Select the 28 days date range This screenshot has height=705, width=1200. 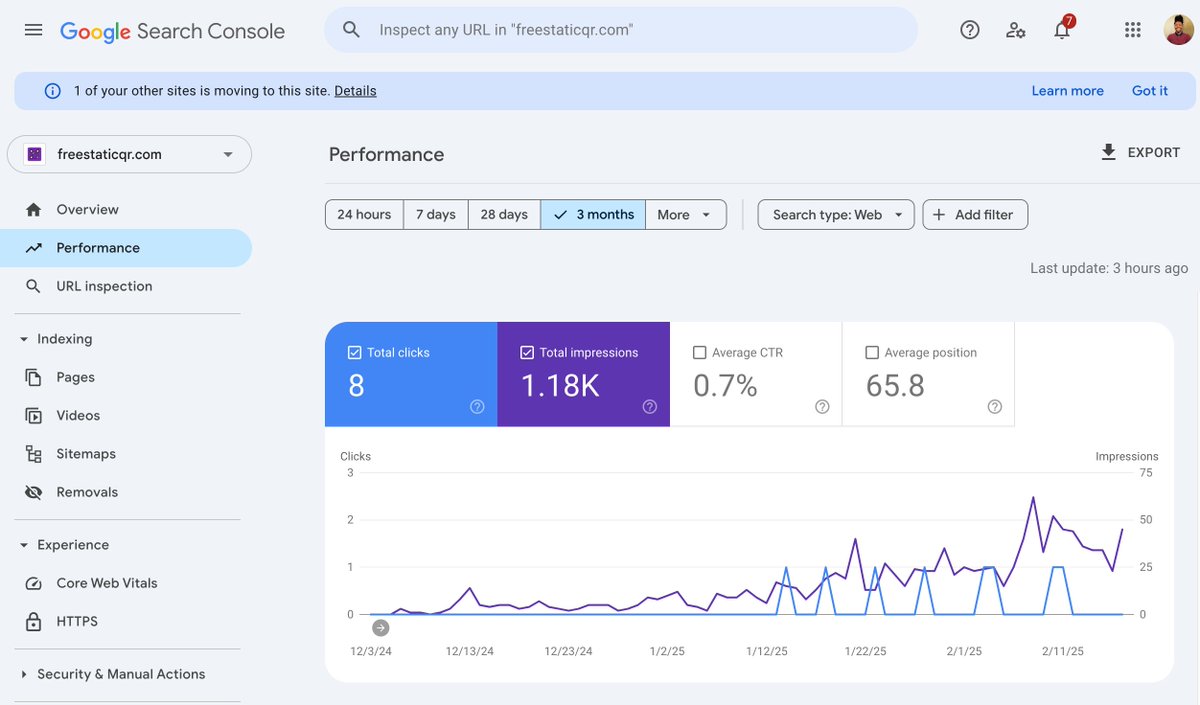[x=504, y=215]
